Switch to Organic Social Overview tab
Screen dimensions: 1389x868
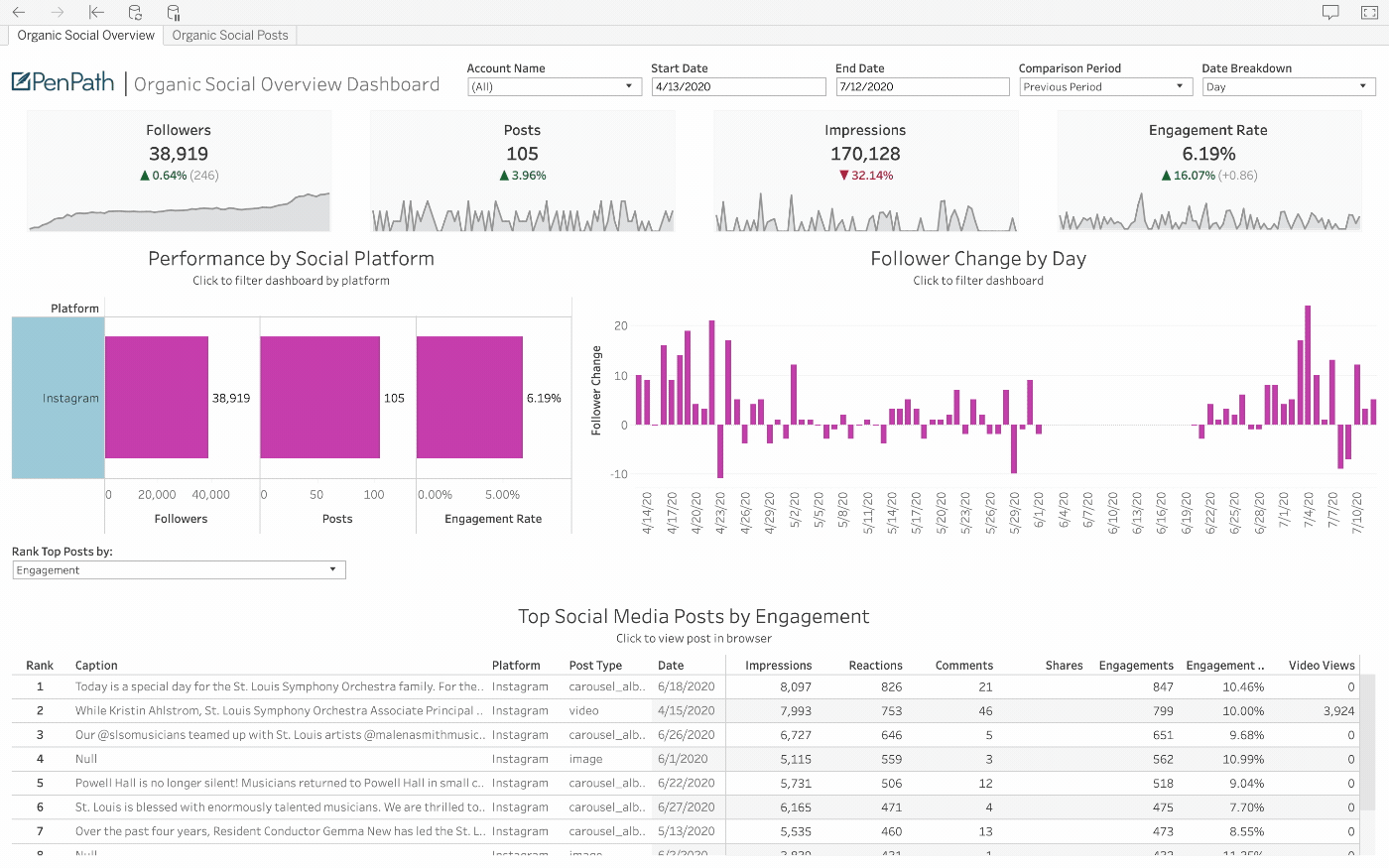tap(85, 36)
